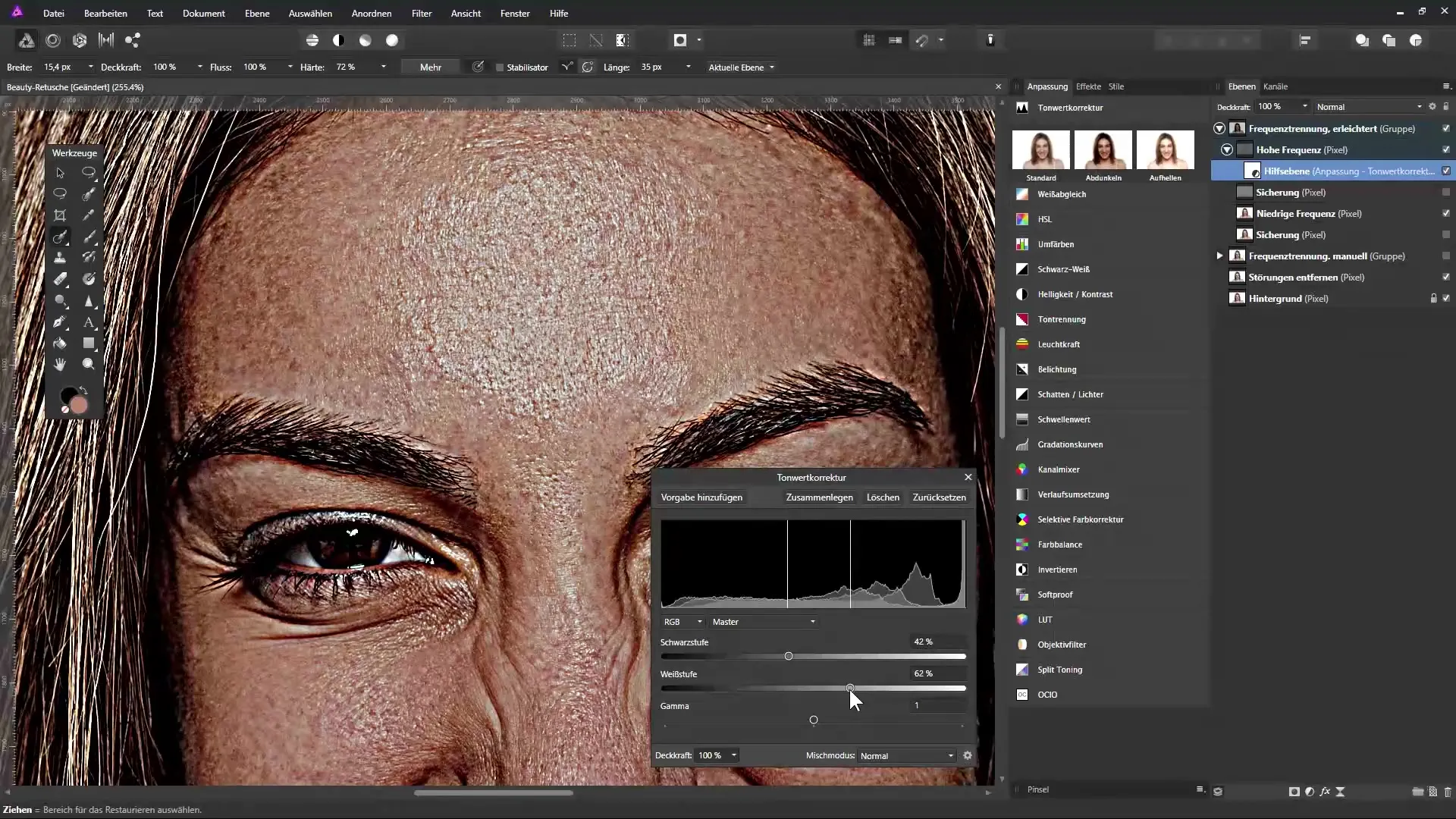Select the Hand view tool
The height and width of the screenshot is (819, 1456).
60,365
